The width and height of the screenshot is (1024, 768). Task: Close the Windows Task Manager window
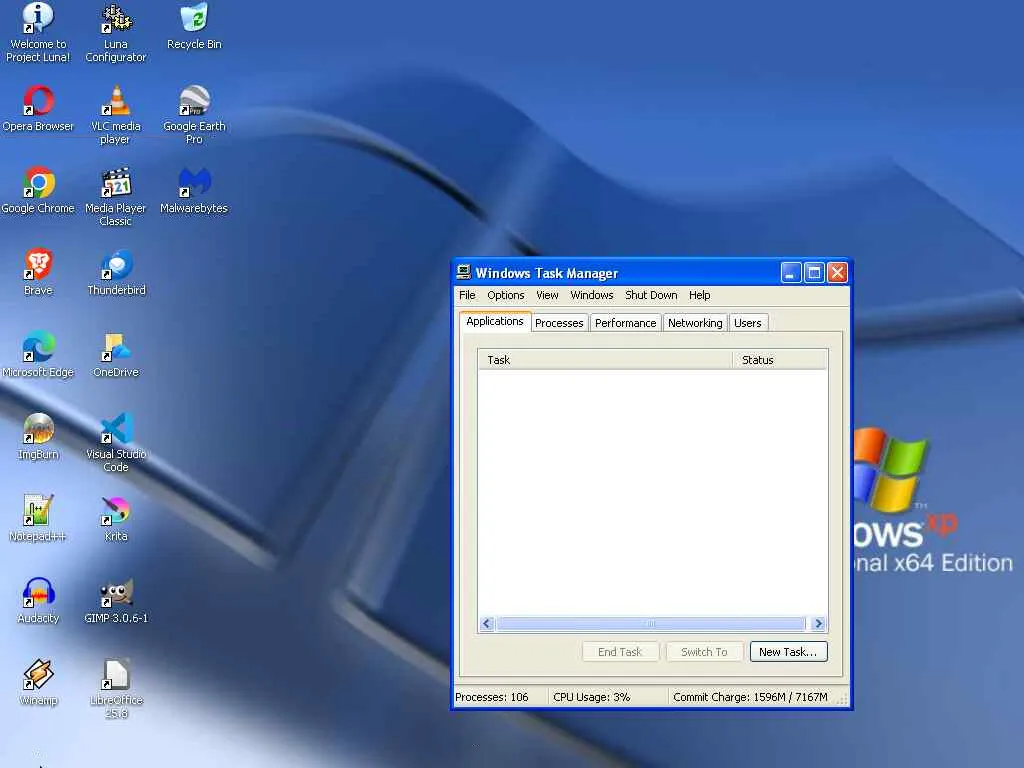click(837, 272)
